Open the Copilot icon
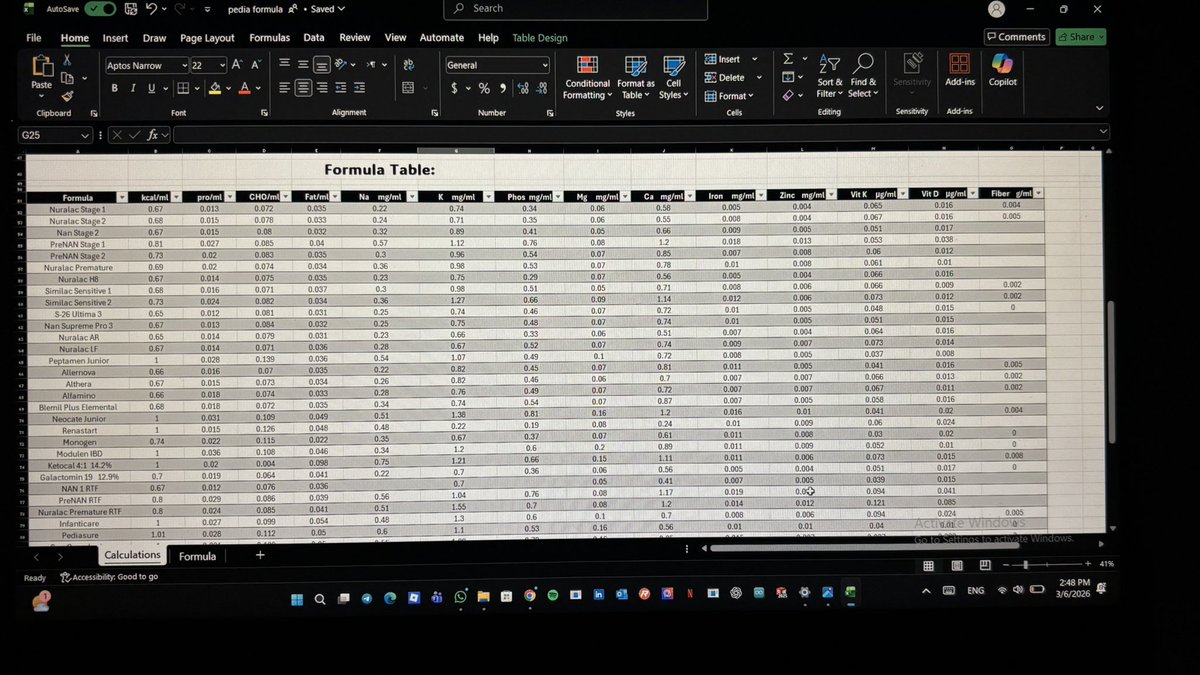1200x675 pixels. (x=1002, y=65)
